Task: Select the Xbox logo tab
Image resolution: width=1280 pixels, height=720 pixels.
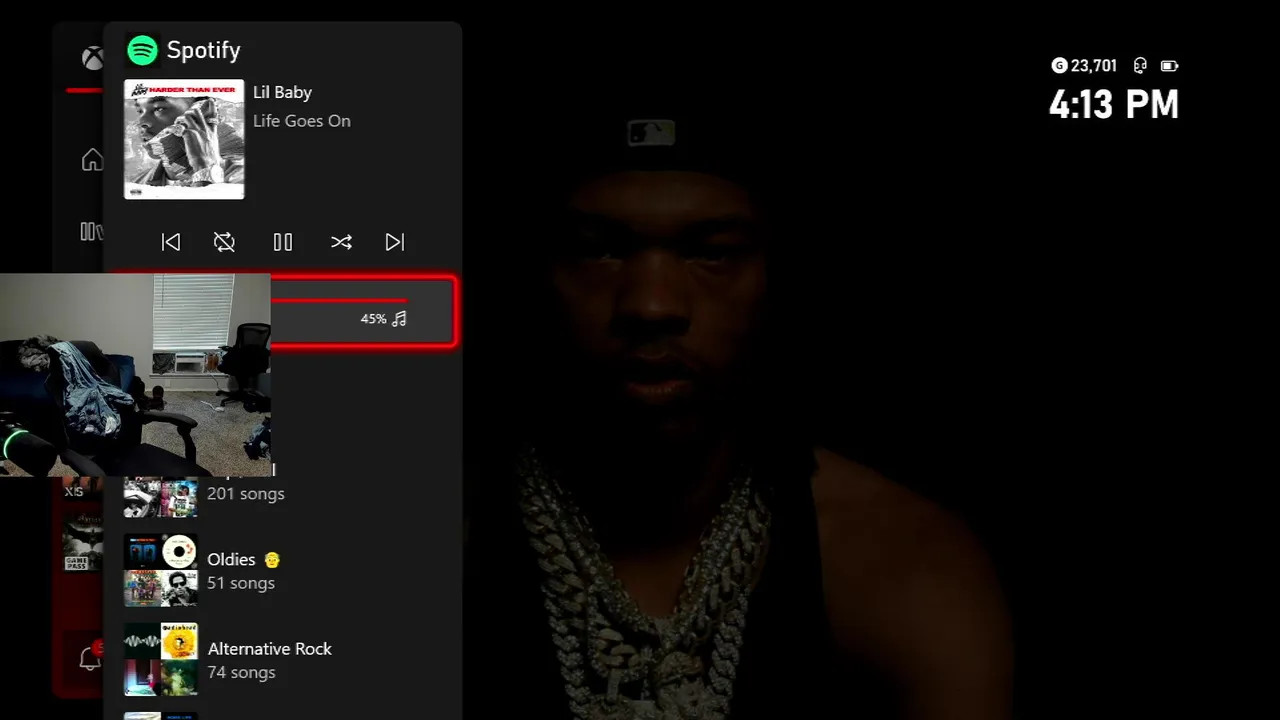Action: point(92,58)
